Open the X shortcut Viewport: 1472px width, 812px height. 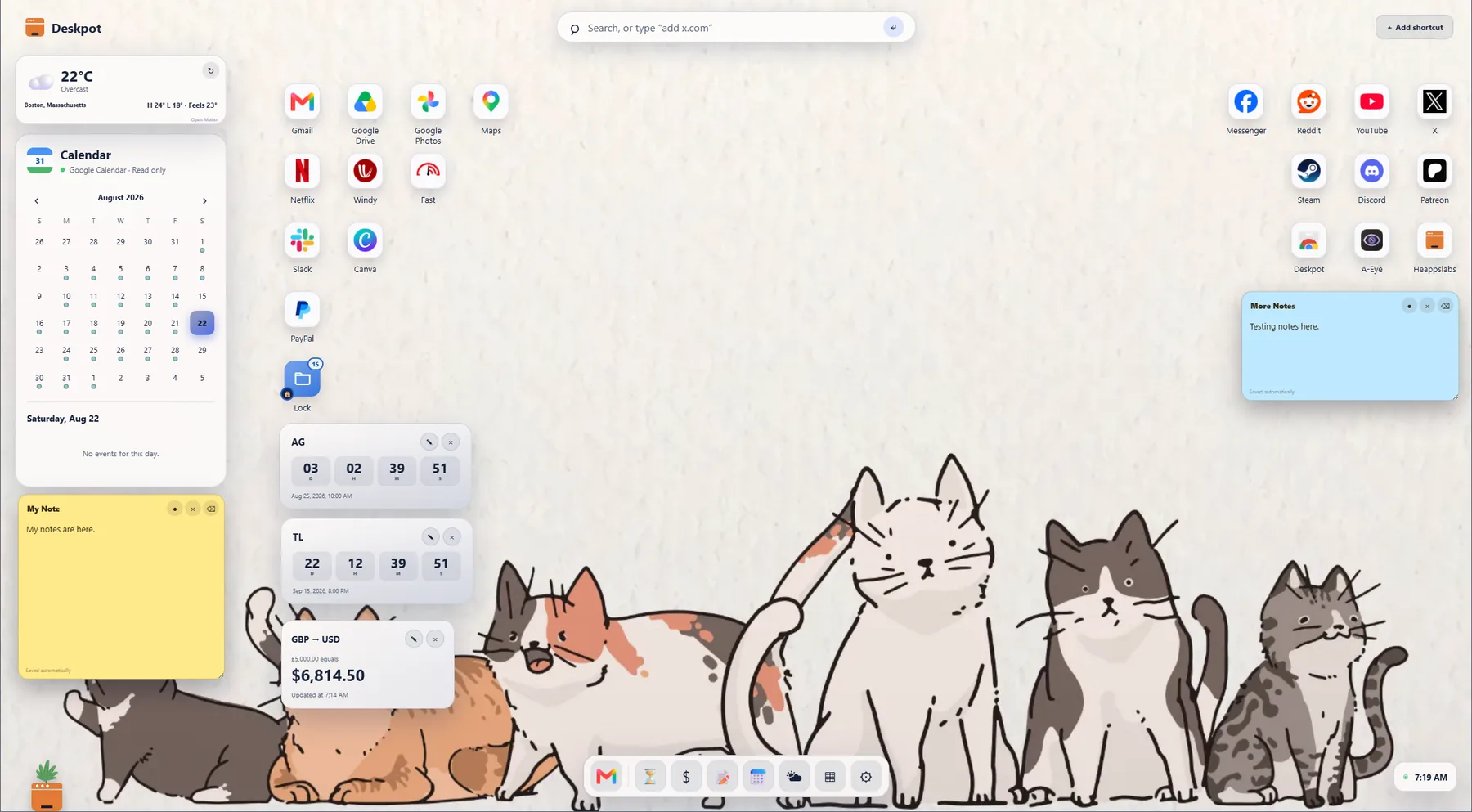tap(1434, 102)
